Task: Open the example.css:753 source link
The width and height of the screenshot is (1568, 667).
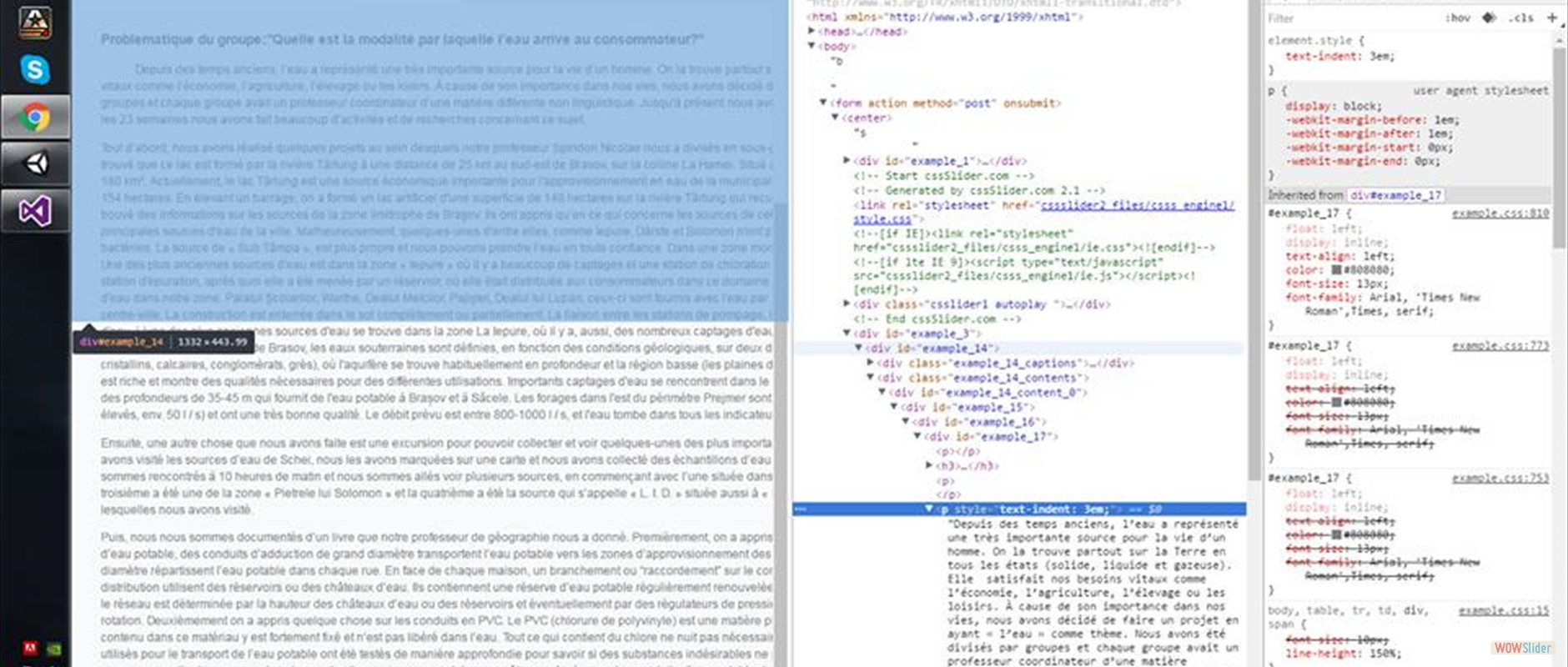Action: point(1500,478)
